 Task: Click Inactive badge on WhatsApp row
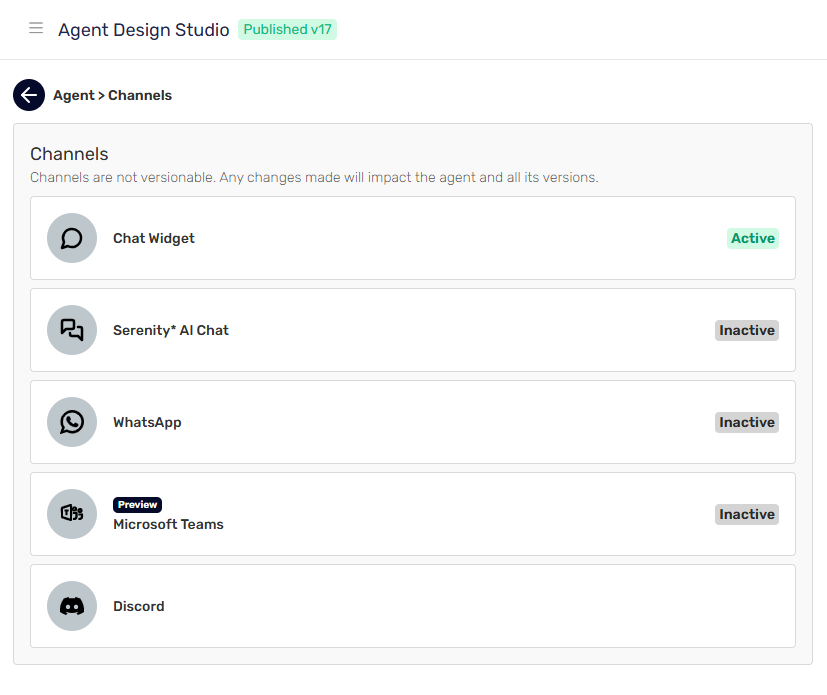[746, 422]
